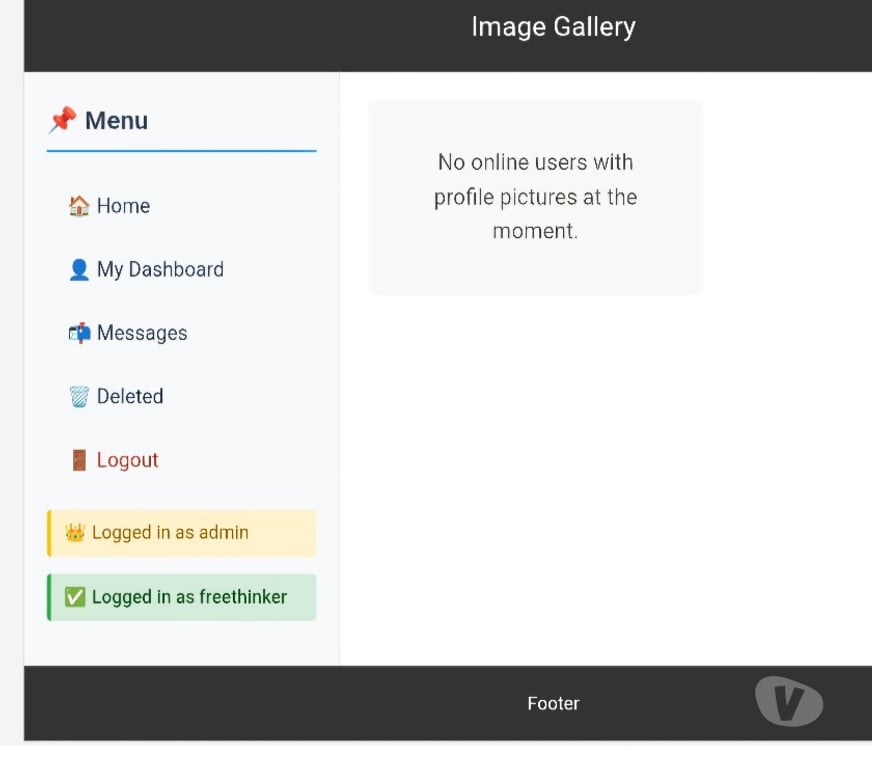The image size is (872, 768).
Task: Open the Messages text link
Action: [142, 333]
